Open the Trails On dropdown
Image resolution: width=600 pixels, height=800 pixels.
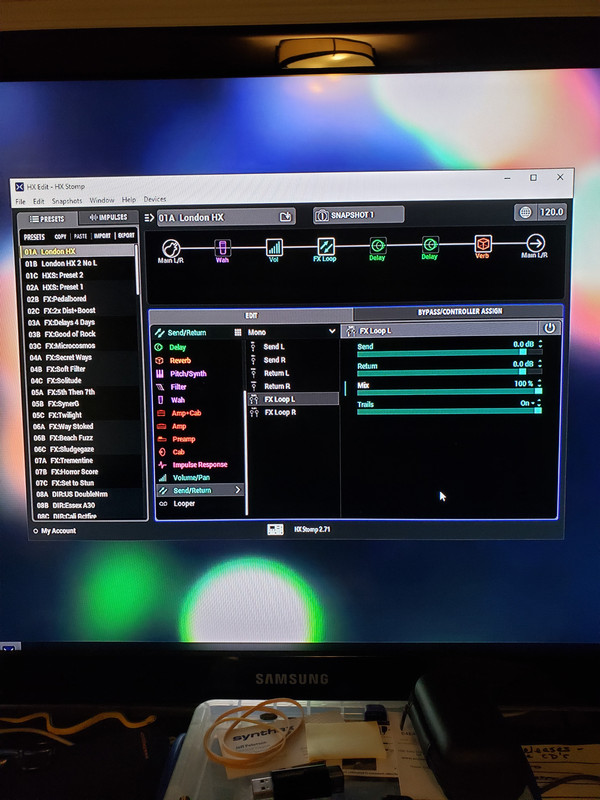(530, 403)
